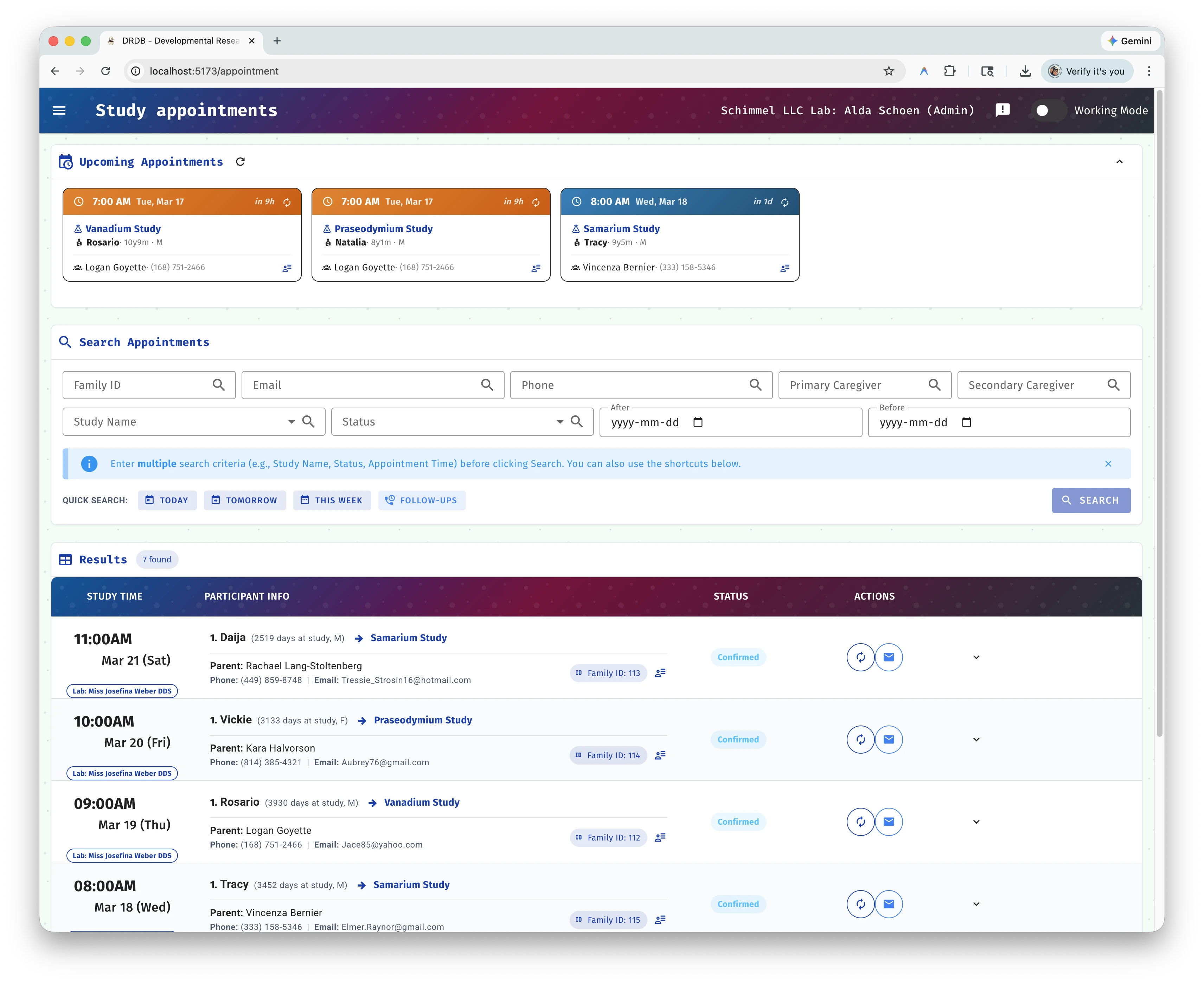Screen dimensions: 1204x984
Task: Expand Daija's appointment row details
Action: 976,657
